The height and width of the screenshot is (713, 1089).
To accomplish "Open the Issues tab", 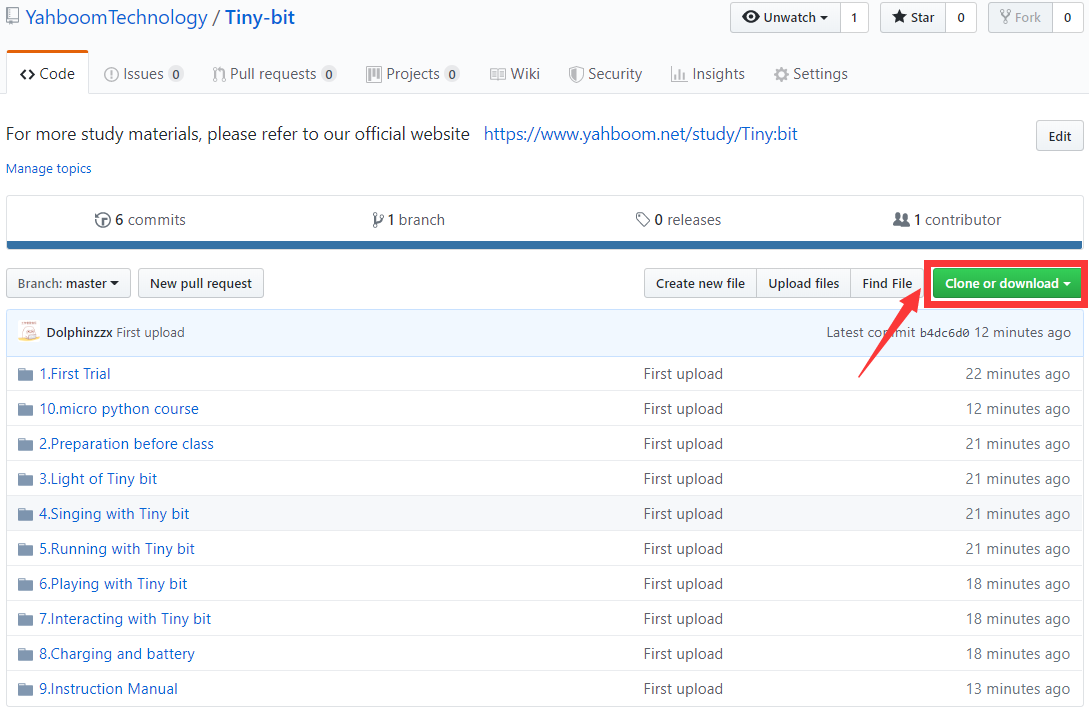I will 143,74.
